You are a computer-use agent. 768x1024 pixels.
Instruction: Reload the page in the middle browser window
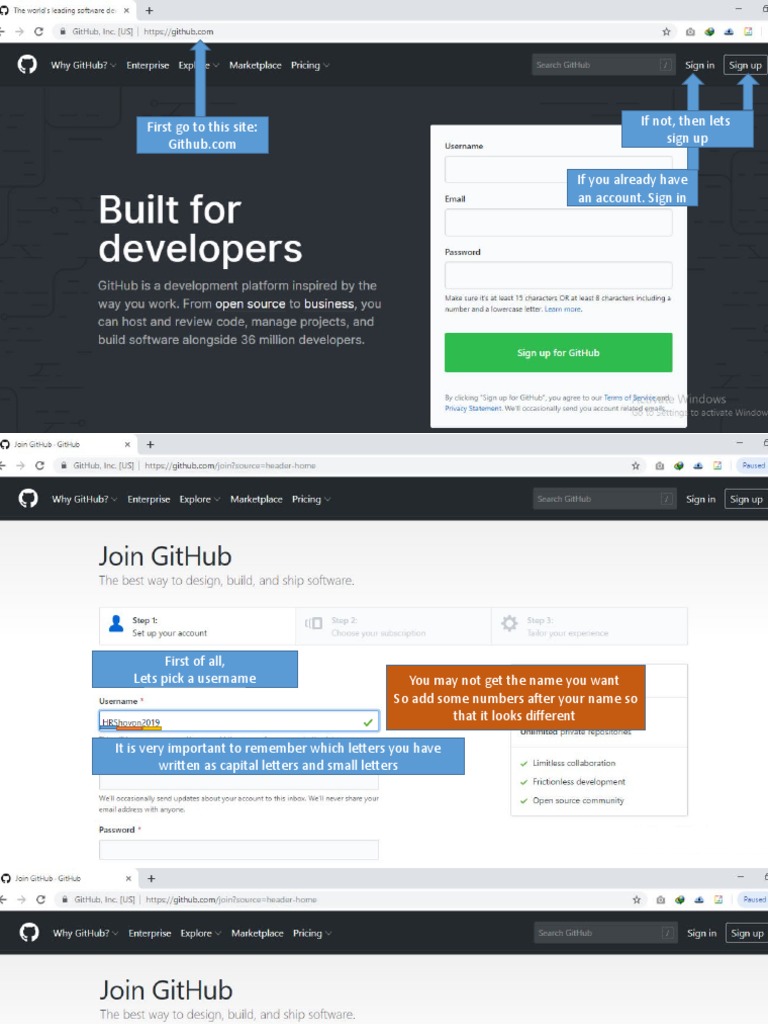click(39, 466)
